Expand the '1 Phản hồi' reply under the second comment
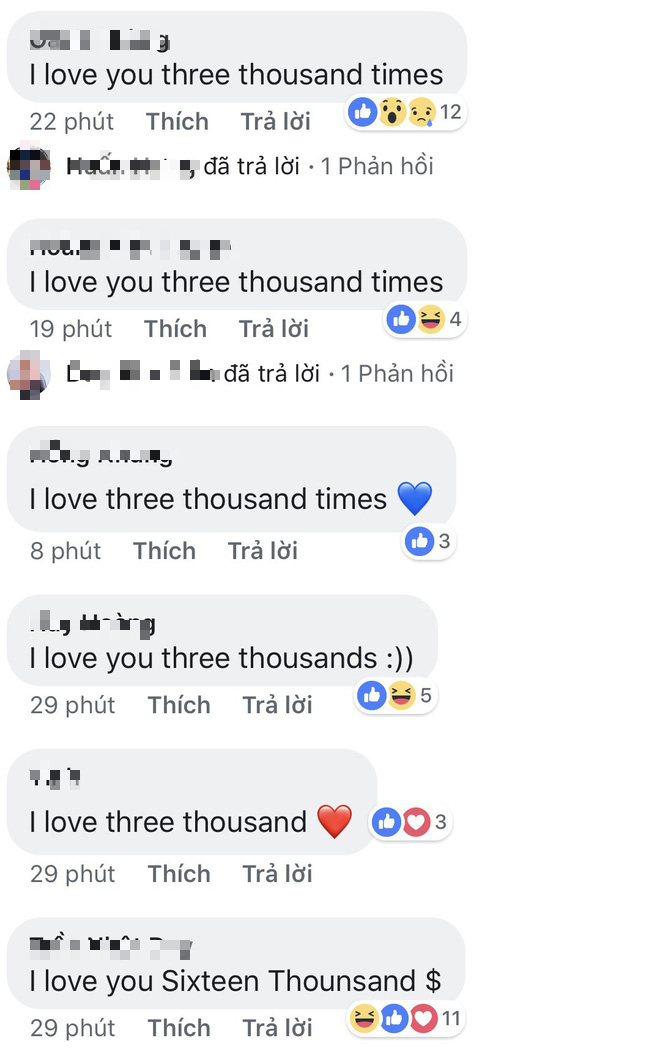The height and width of the screenshot is (1057, 660). [x=397, y=374]
